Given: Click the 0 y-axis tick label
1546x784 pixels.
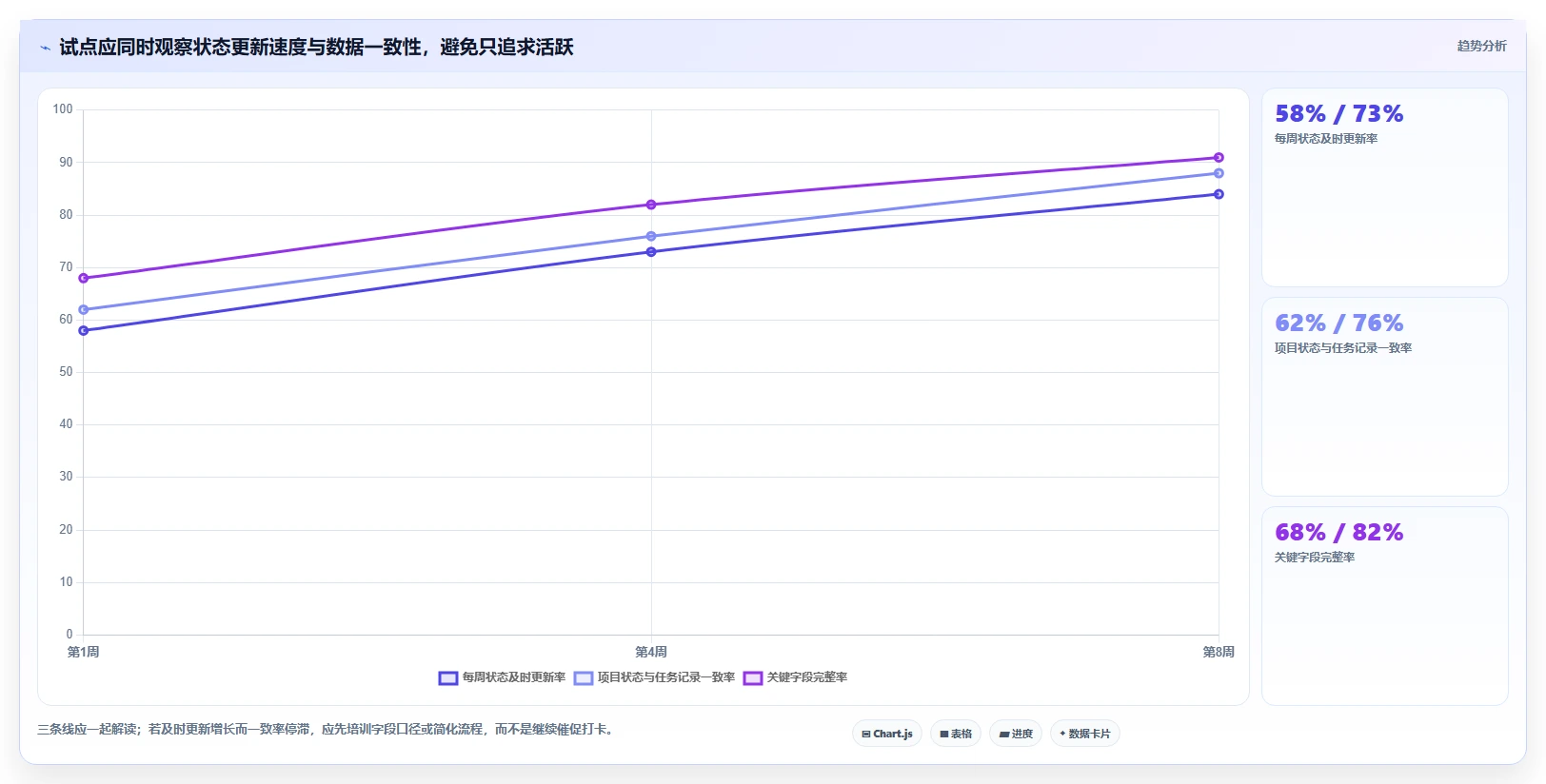Looking at the screenshot, I should pos(69,635).
